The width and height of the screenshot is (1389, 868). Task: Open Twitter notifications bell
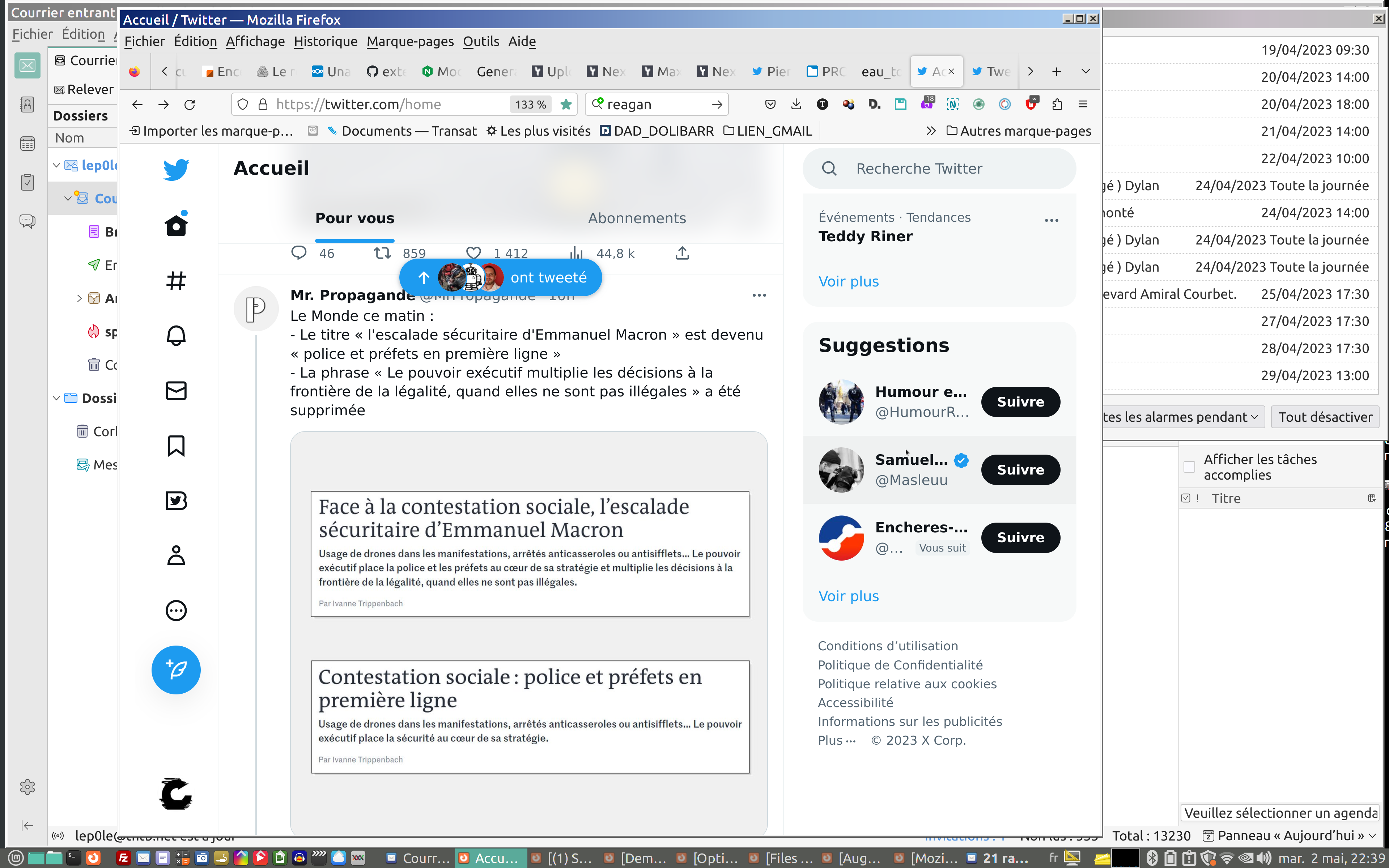point(176,335)
